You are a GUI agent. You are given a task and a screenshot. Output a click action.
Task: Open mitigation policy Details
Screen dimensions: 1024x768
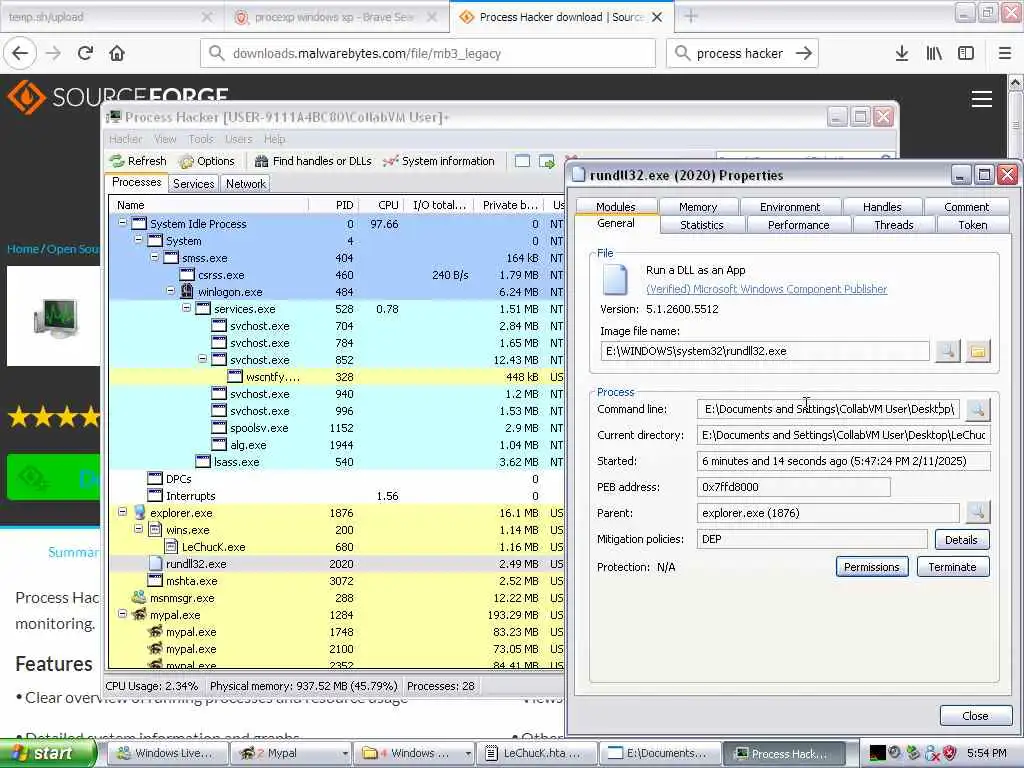[961, 539]
